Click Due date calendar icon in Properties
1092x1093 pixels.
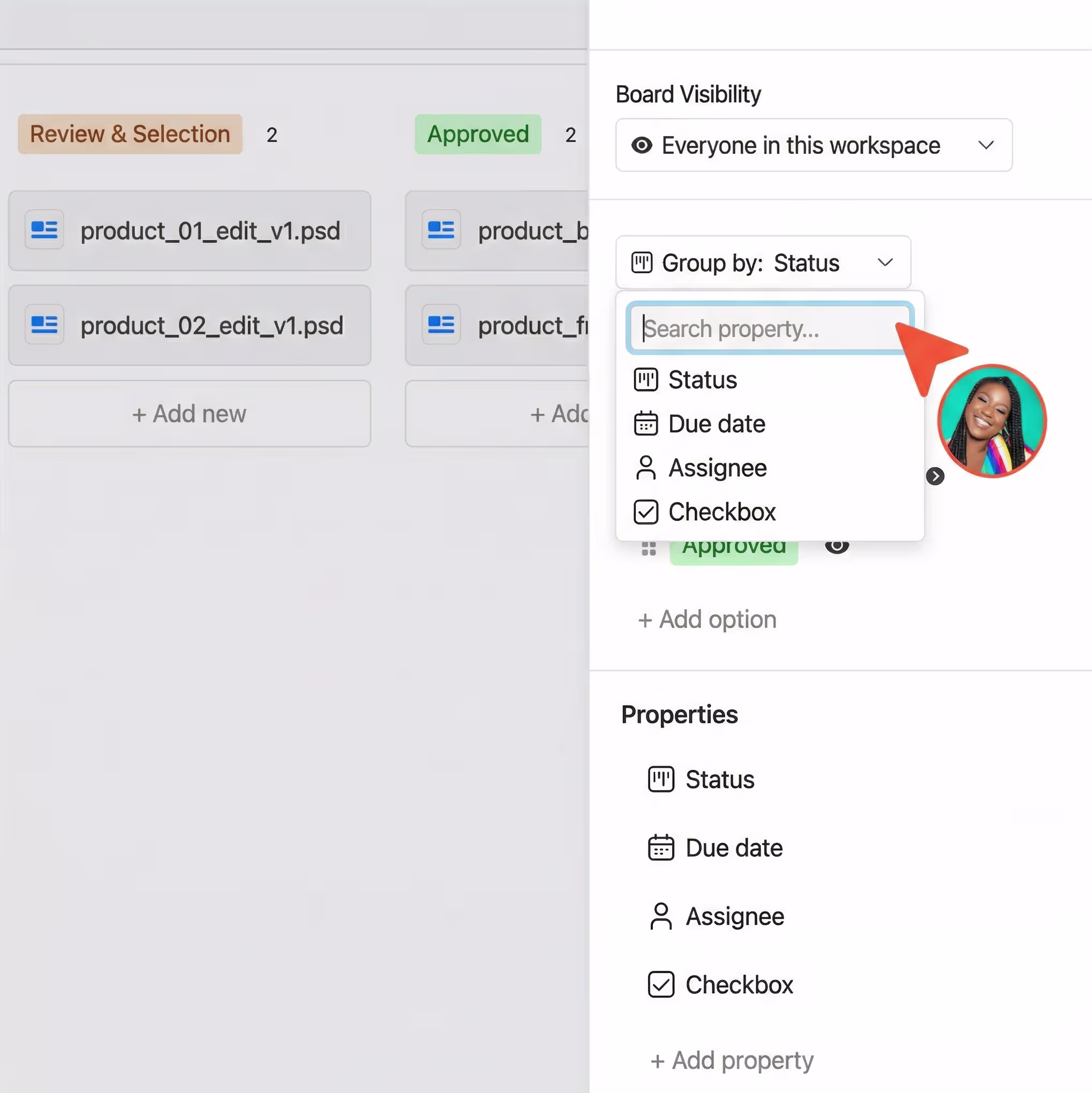[x=660, y=848]
